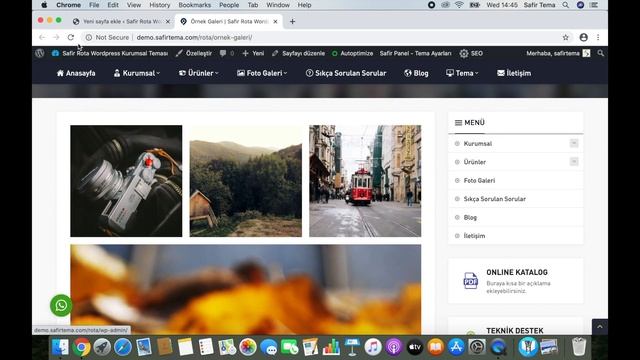The height and width of the screenshot is (360, 640).
Task: Open Safari from the dock
Action: point(123,347)
